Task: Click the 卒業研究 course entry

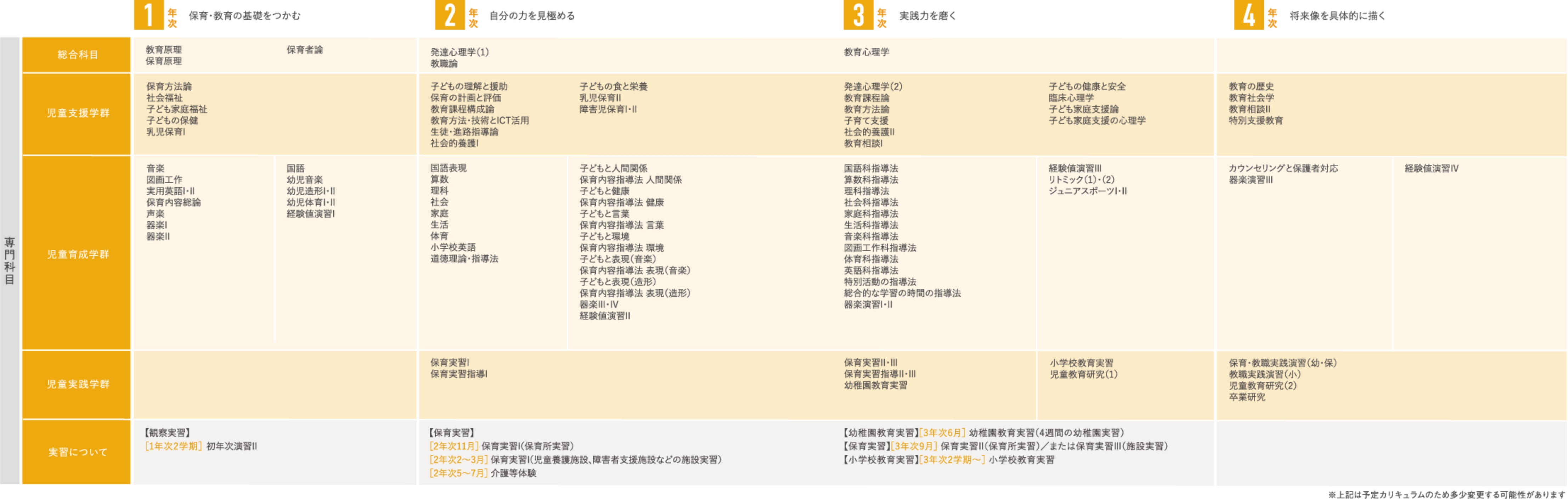Action: (1247, 397)
